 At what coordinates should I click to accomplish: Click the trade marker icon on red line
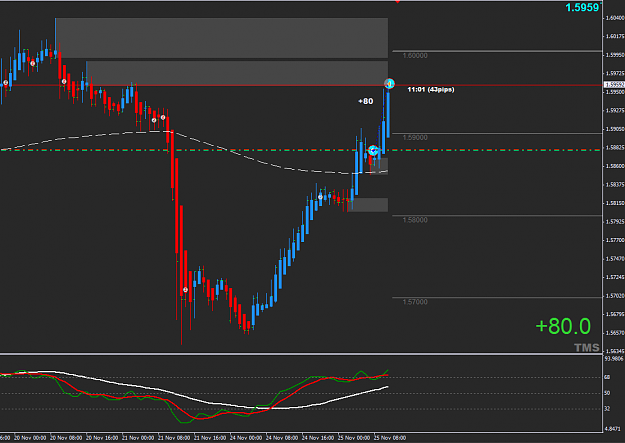coord(389,83)
